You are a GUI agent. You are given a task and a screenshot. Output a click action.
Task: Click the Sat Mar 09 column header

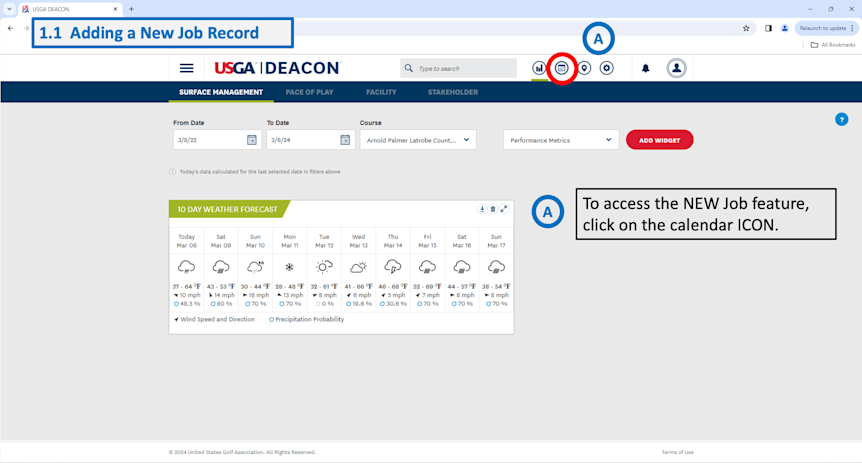[220, 241]
